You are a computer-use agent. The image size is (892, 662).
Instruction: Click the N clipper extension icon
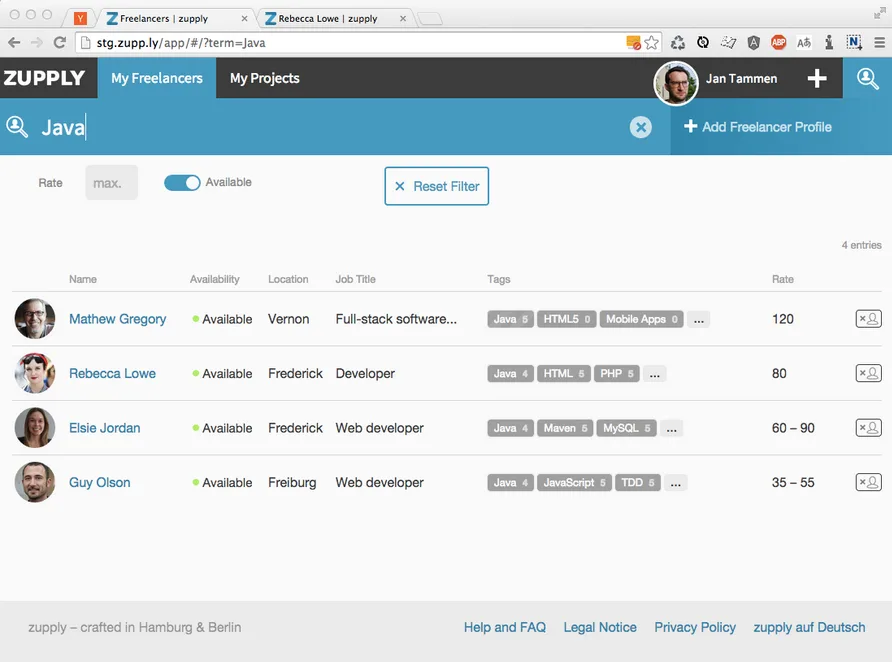853,43
